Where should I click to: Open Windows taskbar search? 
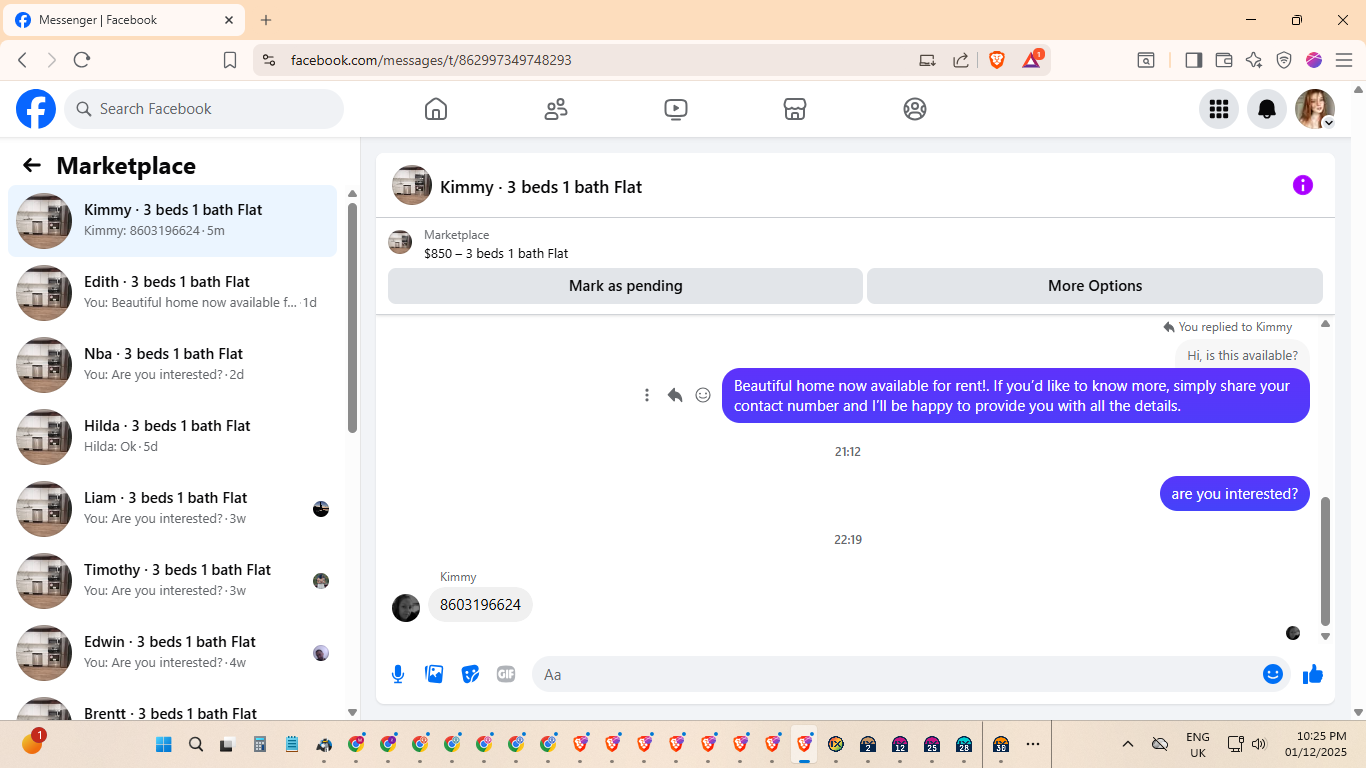[196, 744]
